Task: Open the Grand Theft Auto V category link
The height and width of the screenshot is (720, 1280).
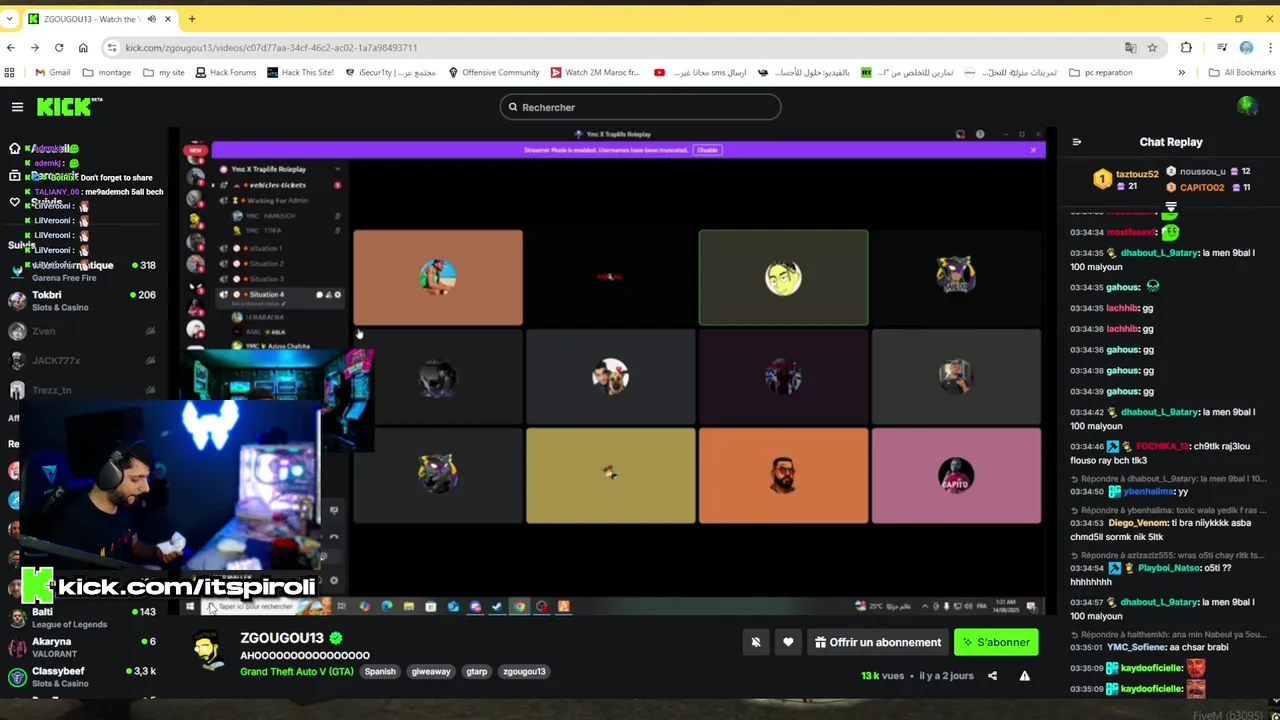Action: point(297,671)
